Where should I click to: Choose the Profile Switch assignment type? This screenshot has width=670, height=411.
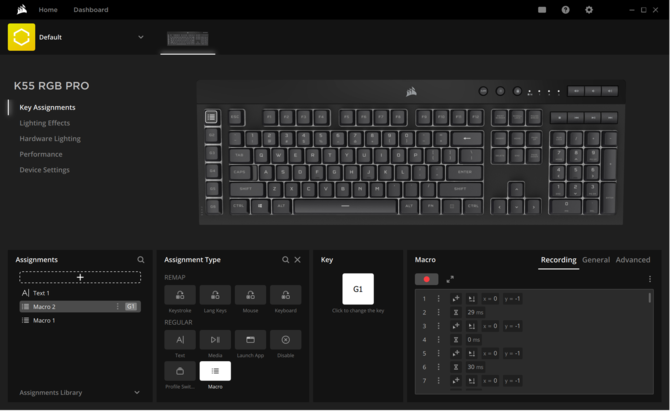click(x=180, y=371)
